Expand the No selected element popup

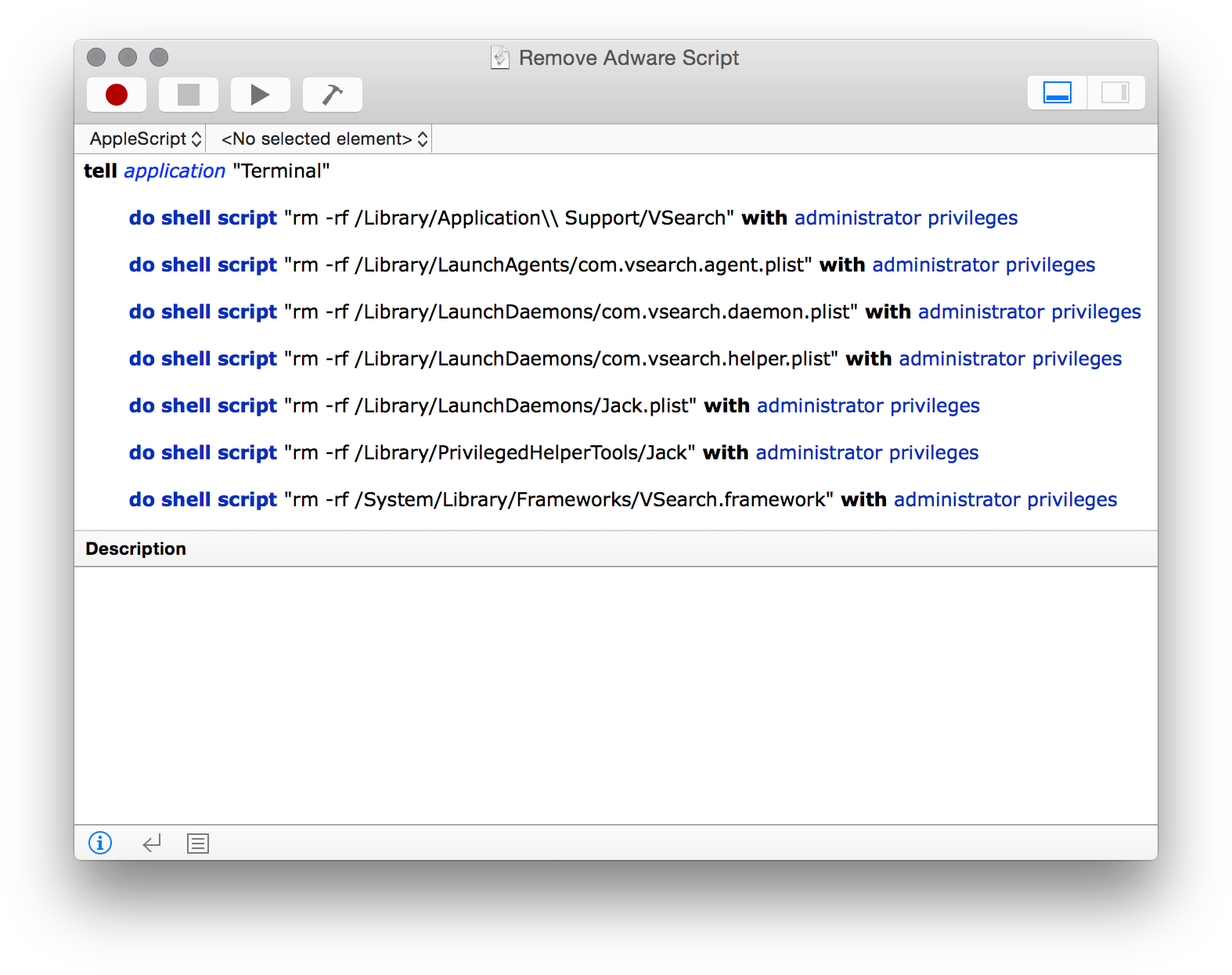[323, 139]
